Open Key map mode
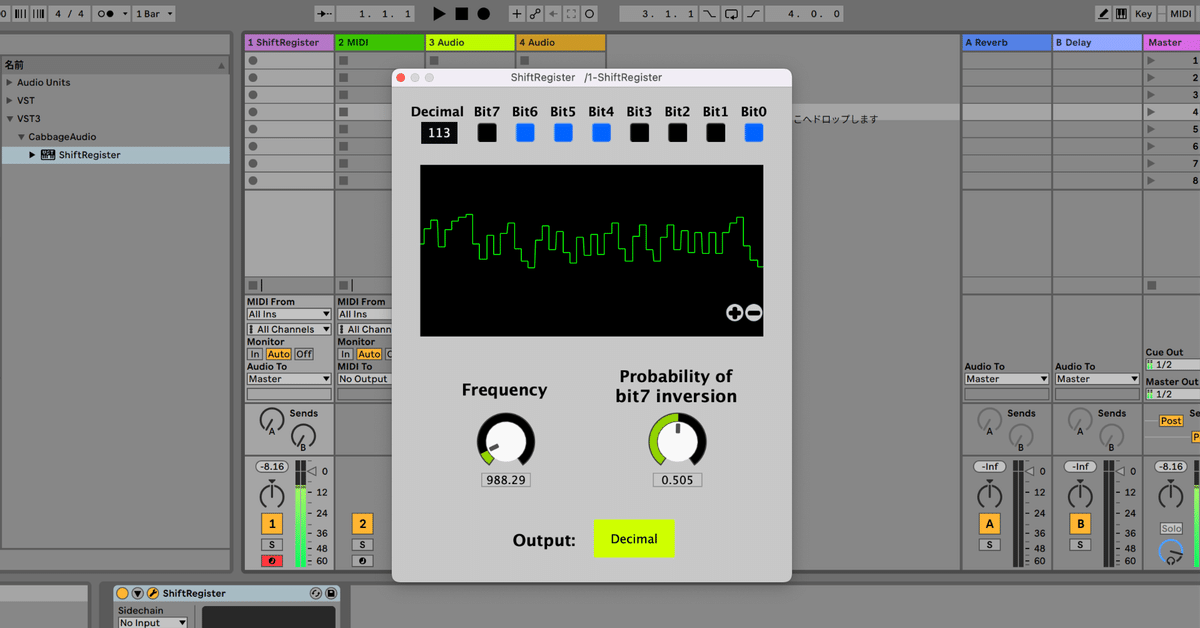The image size is (1200, 628). click(1144, 14)
